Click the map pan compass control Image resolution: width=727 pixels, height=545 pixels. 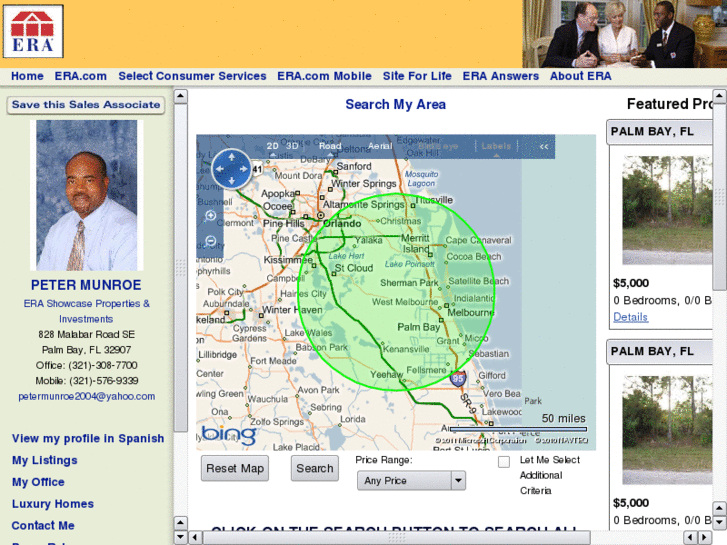(231, 168)
